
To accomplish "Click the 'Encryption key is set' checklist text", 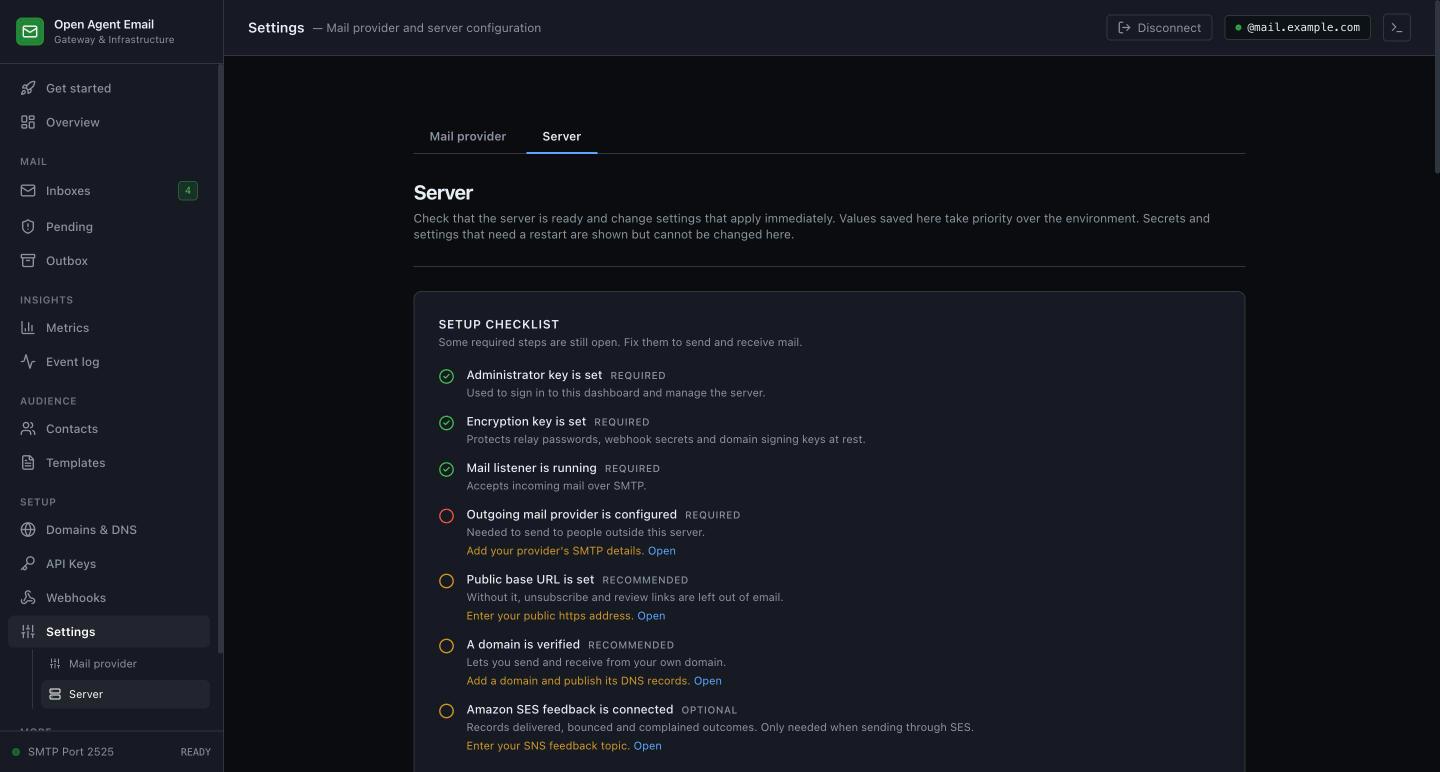I will point(526,422).
